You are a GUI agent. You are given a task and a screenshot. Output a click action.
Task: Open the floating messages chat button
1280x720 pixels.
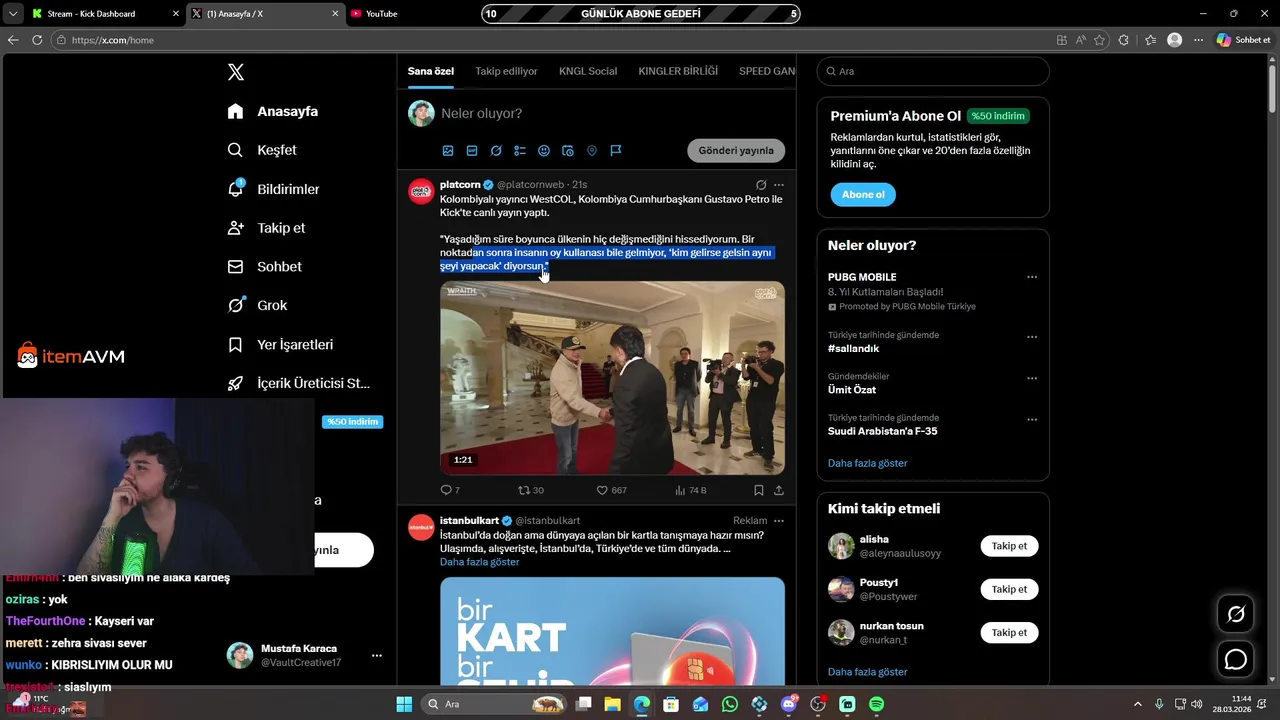(x=1236, y=660)
